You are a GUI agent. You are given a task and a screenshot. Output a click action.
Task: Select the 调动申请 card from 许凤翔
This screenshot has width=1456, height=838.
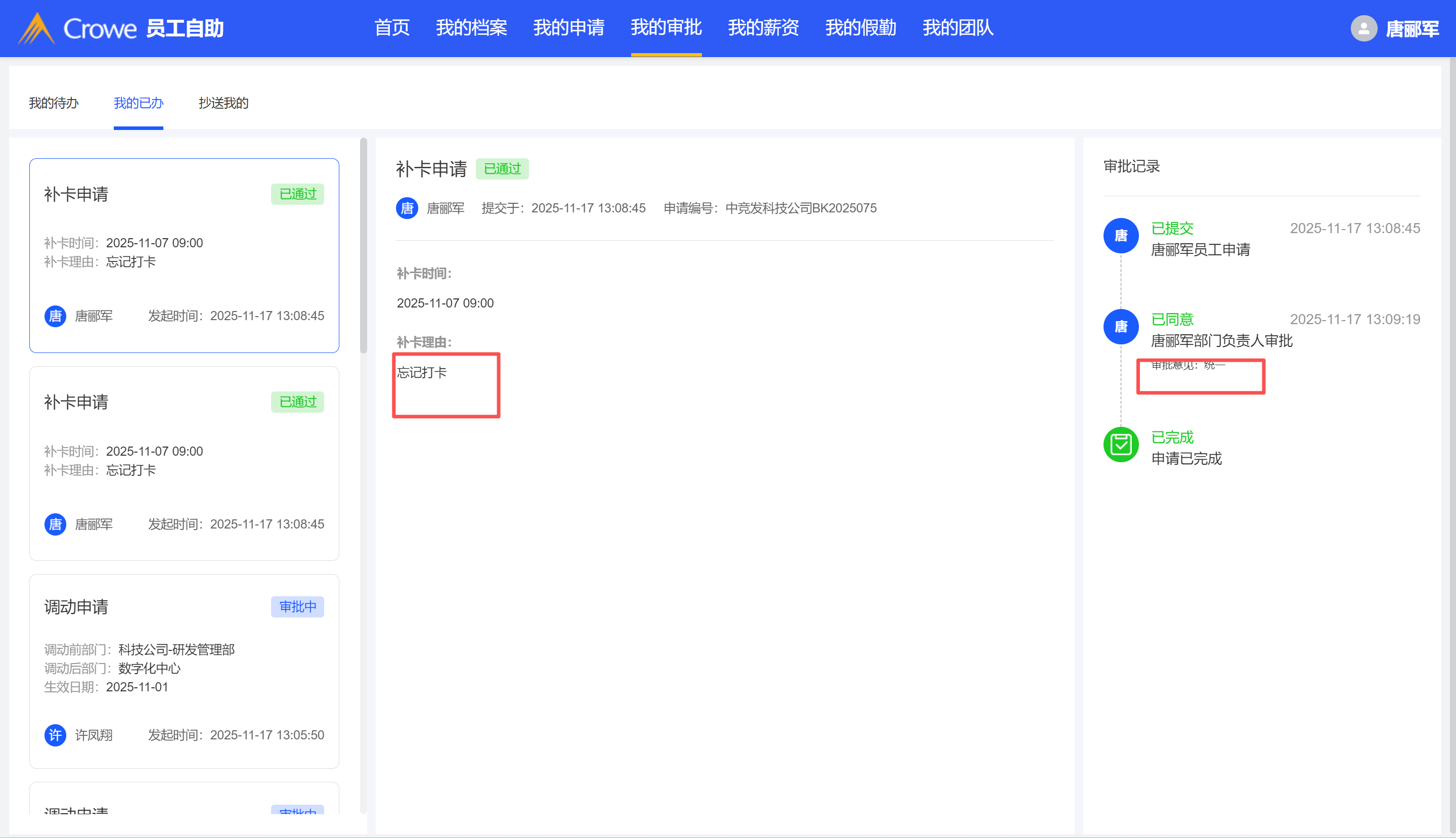(x=184, y=671)
